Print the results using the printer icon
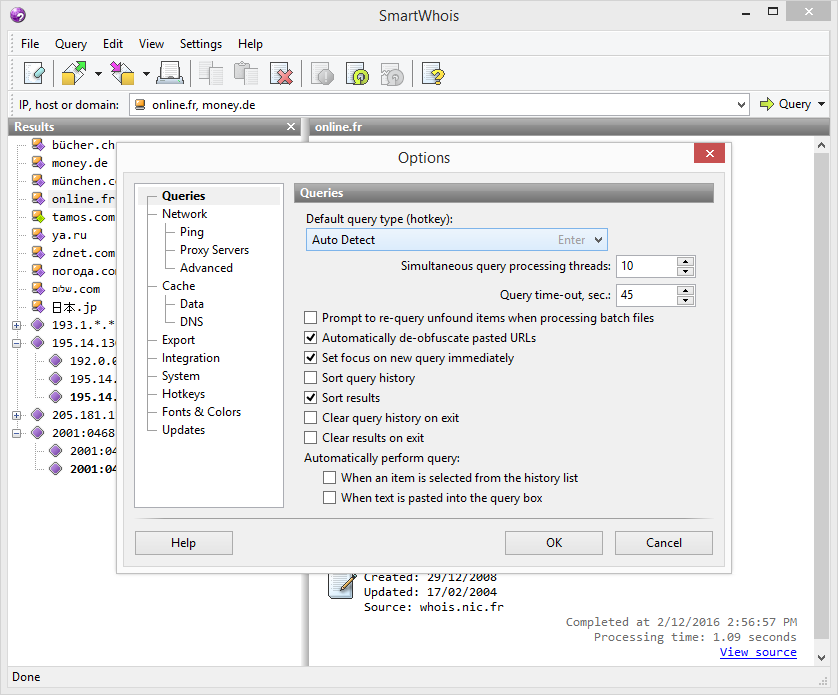Image resolution: width=838 pixels, height=695 pixels. (x=170, y=72)
